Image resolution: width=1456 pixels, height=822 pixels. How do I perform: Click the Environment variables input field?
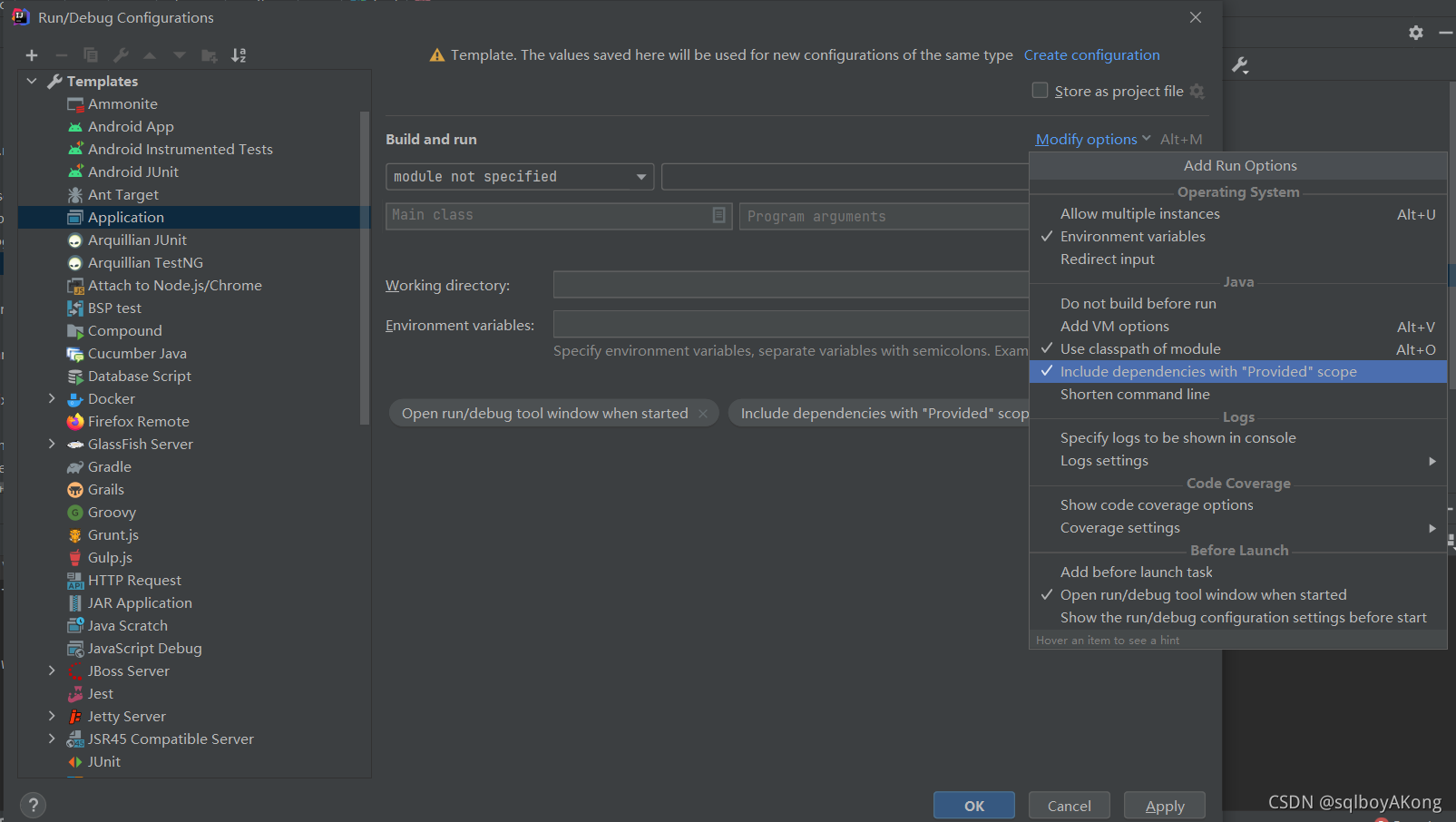791,325
